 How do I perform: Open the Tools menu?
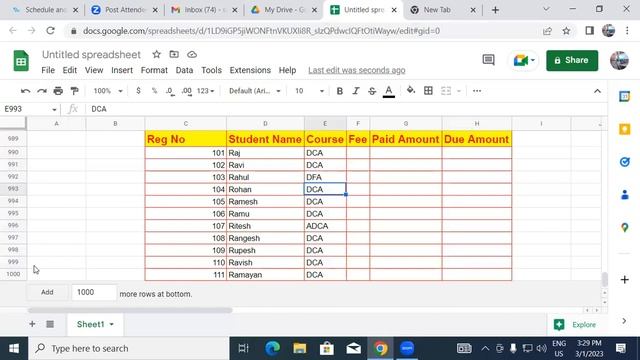[x=211, y=70]
